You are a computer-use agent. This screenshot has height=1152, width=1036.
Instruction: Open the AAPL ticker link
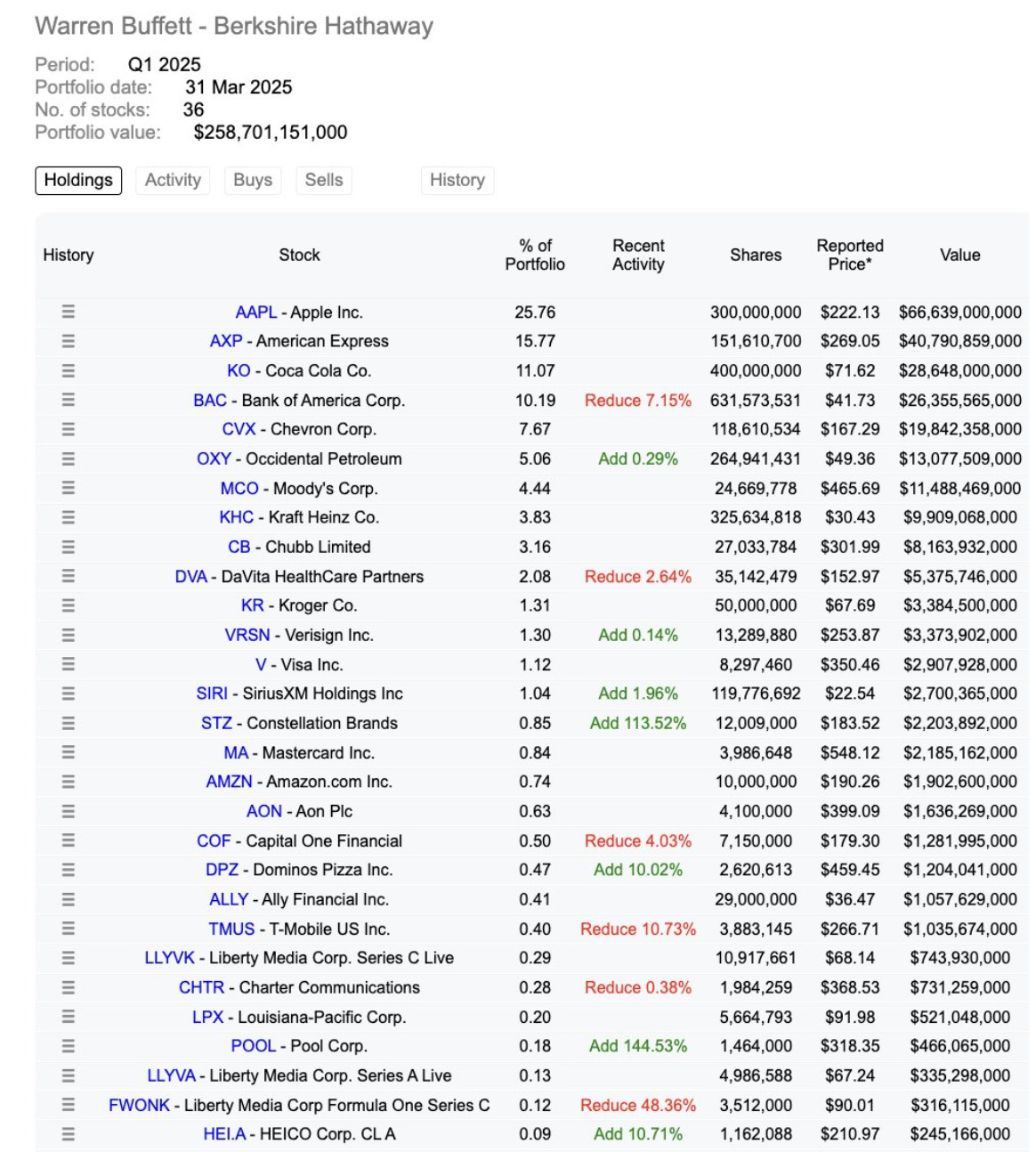click(256, 312)
